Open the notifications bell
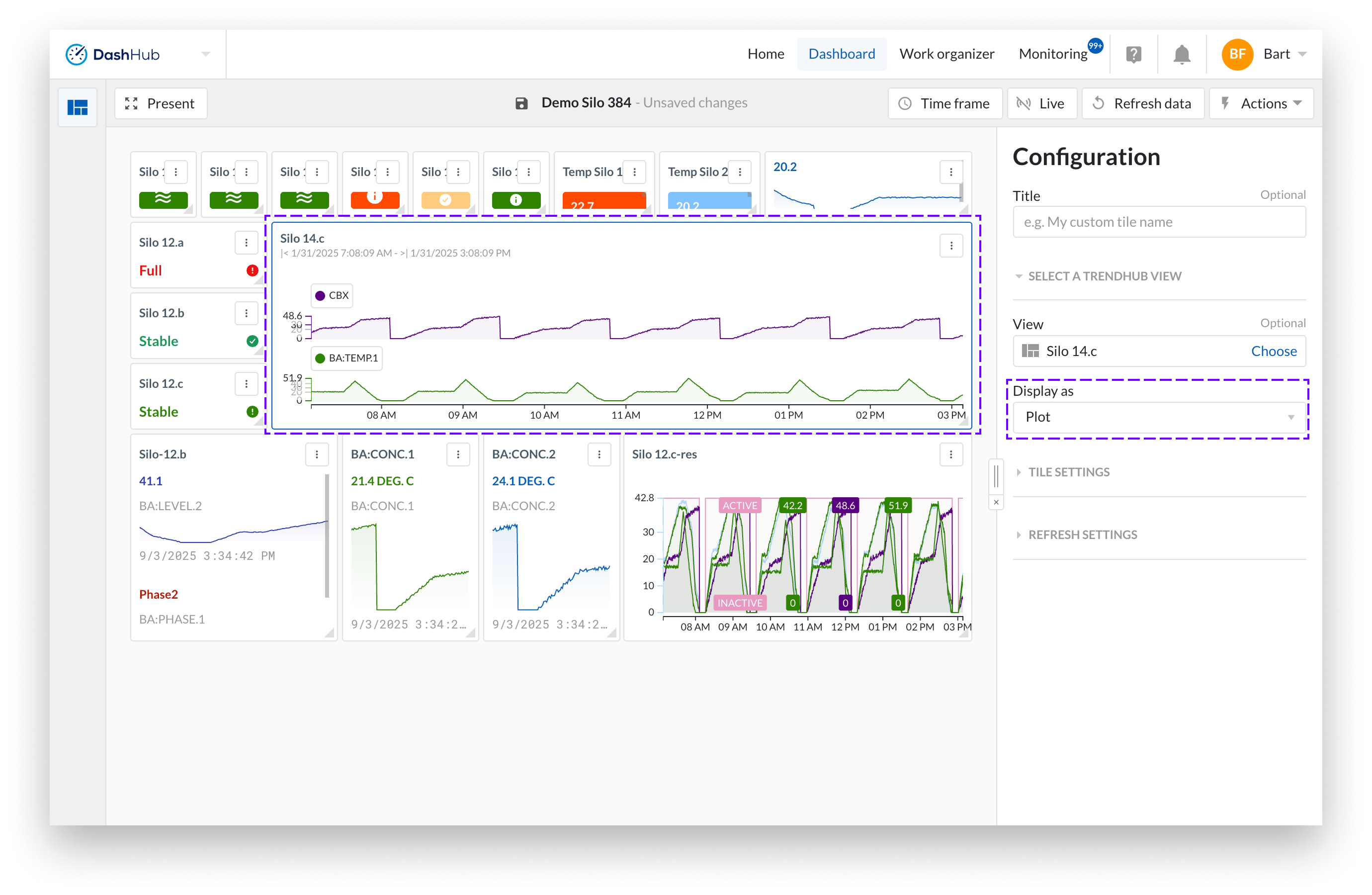The width and height of the screenshot is (1372, 895). (x=1181, y=54)
